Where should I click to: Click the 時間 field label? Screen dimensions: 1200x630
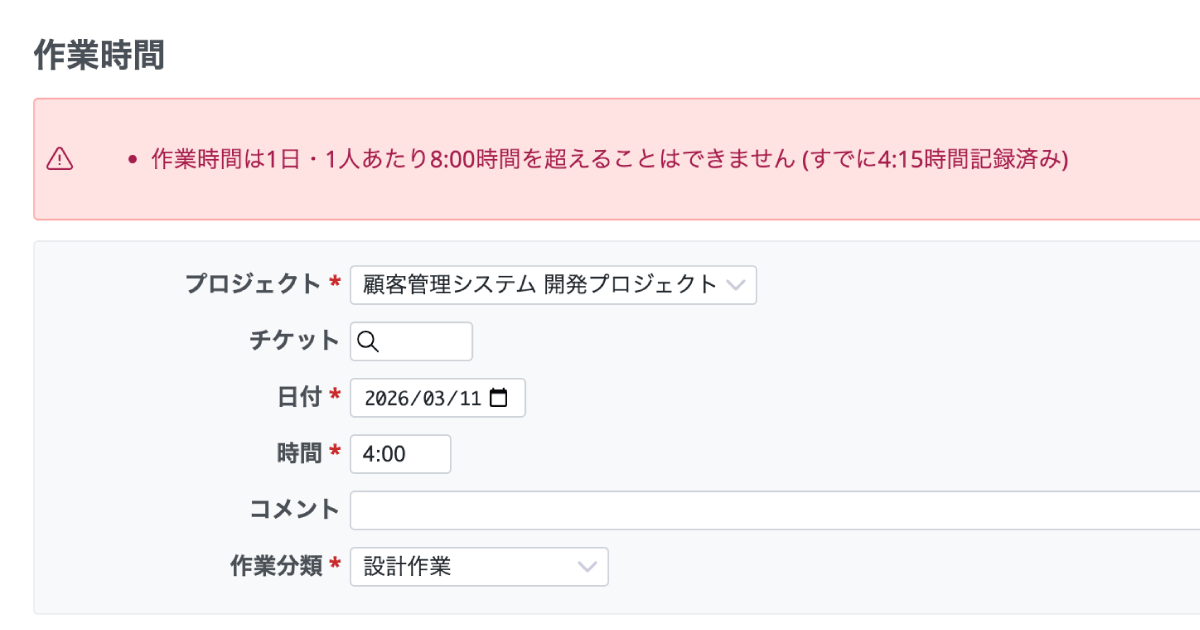pos(299,453)
